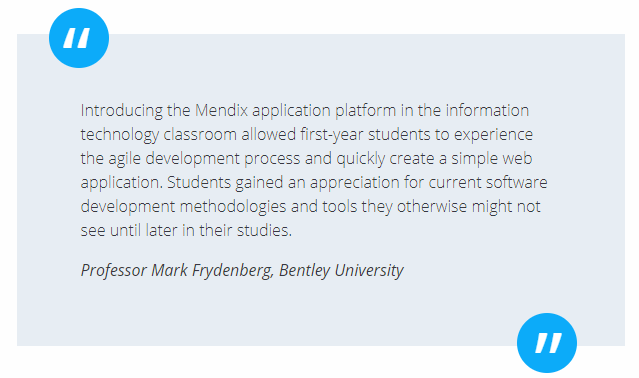Click the phrase "simple web"

pos(491,158)
